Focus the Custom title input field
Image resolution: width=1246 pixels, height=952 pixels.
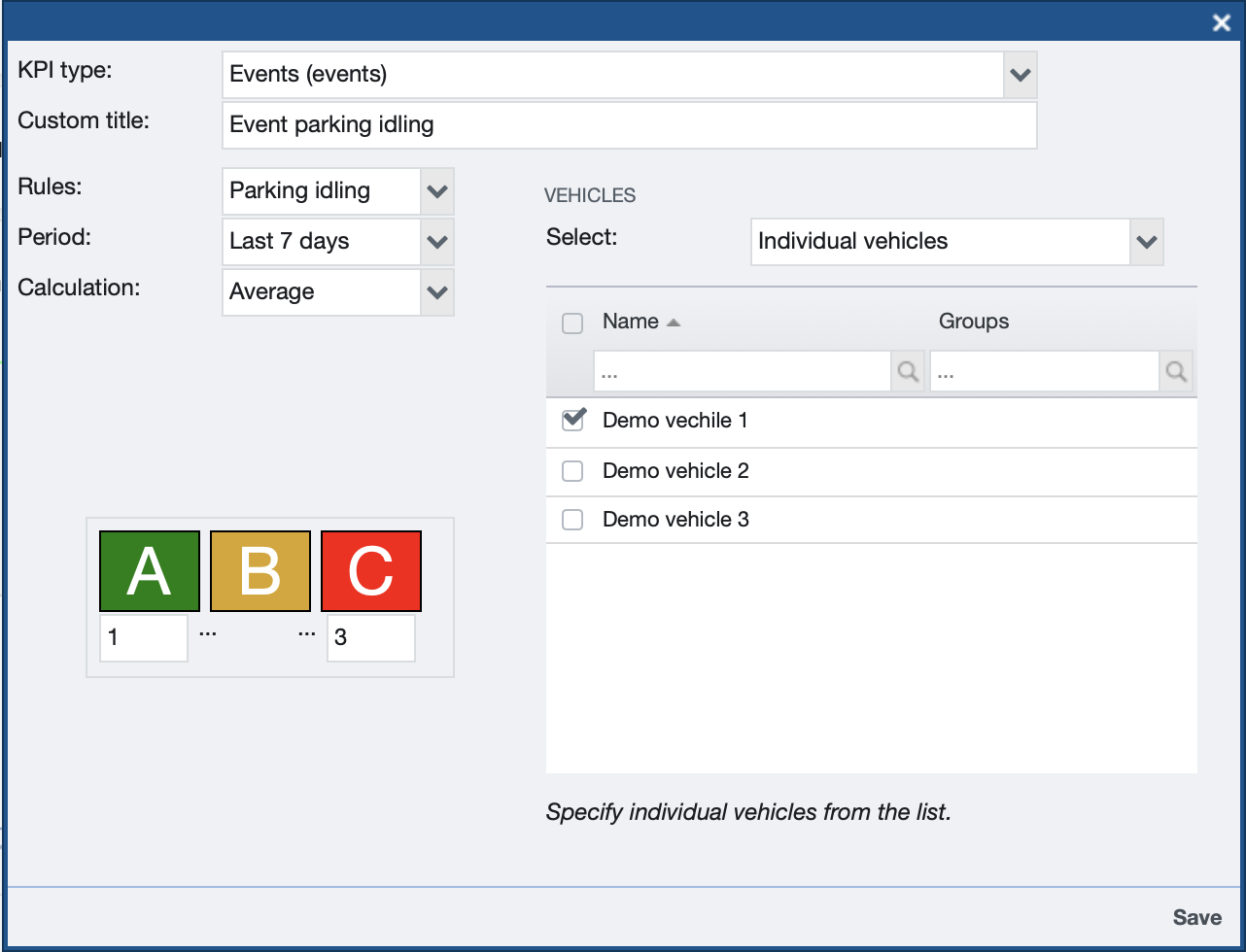coord(630,125)
